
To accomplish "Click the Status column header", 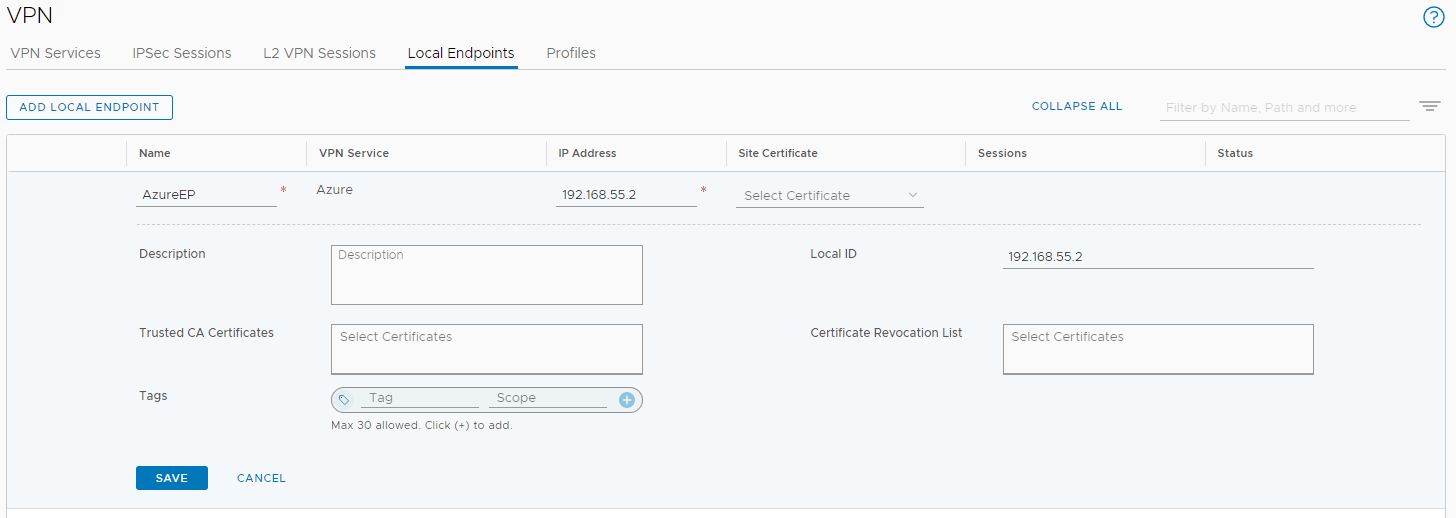I will pyautogui.click(x=1235, y=153).
